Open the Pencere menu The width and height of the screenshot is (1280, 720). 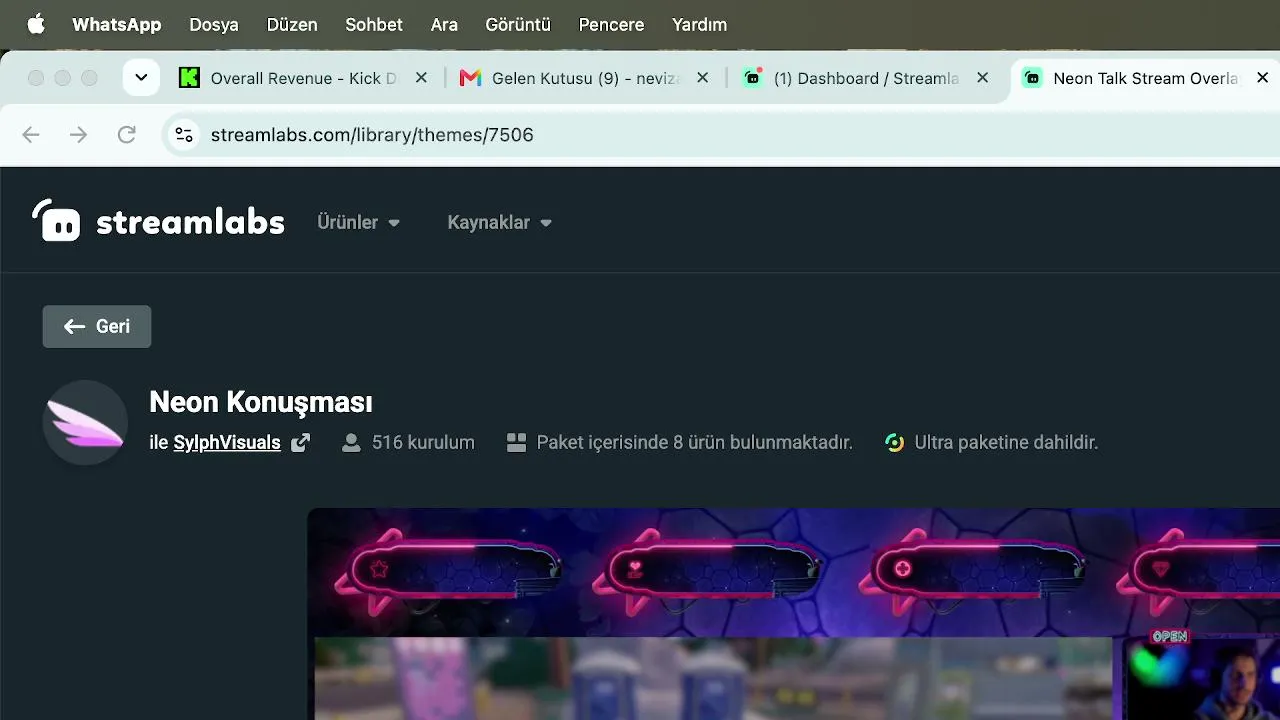(x=611, y=25)
